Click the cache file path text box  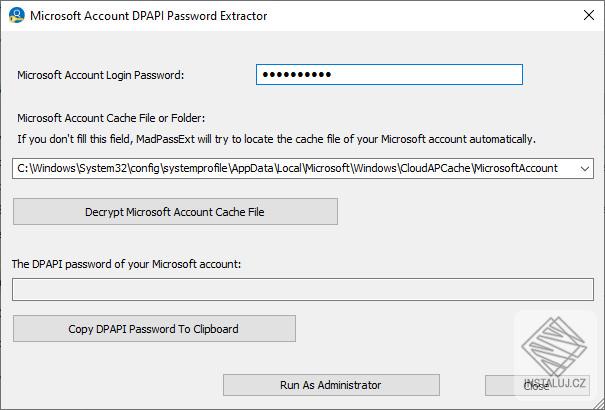(290, 169)
